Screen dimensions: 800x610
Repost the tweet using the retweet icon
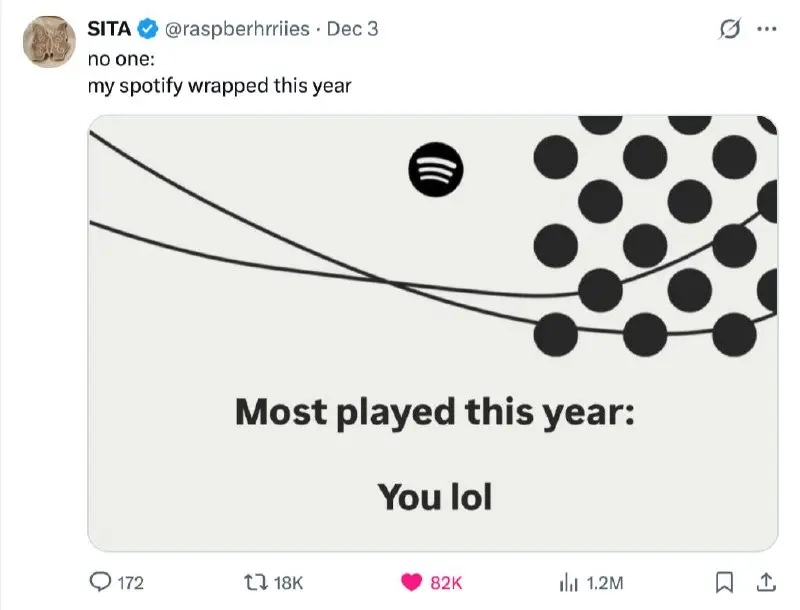tap(253, 582)
